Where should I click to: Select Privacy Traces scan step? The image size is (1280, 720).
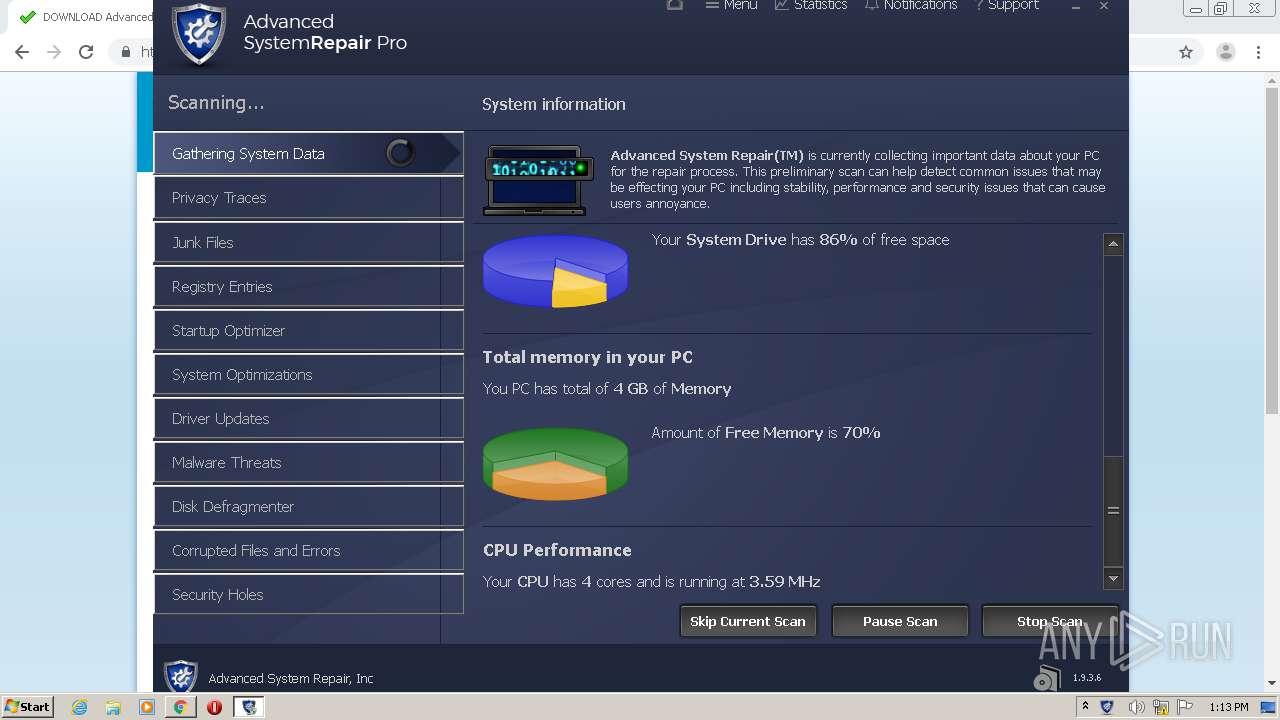[x=308, y=198]
